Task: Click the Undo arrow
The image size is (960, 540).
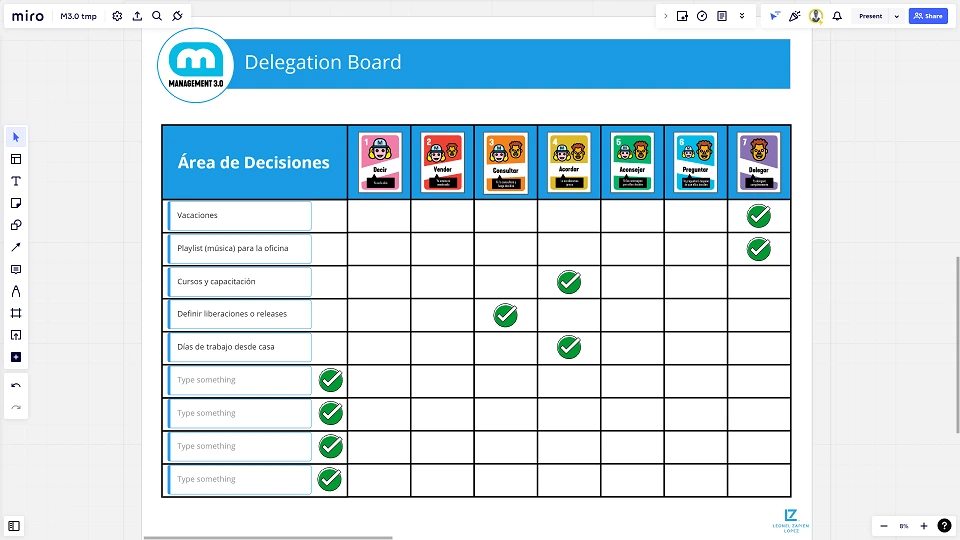Action: point(16,386)
